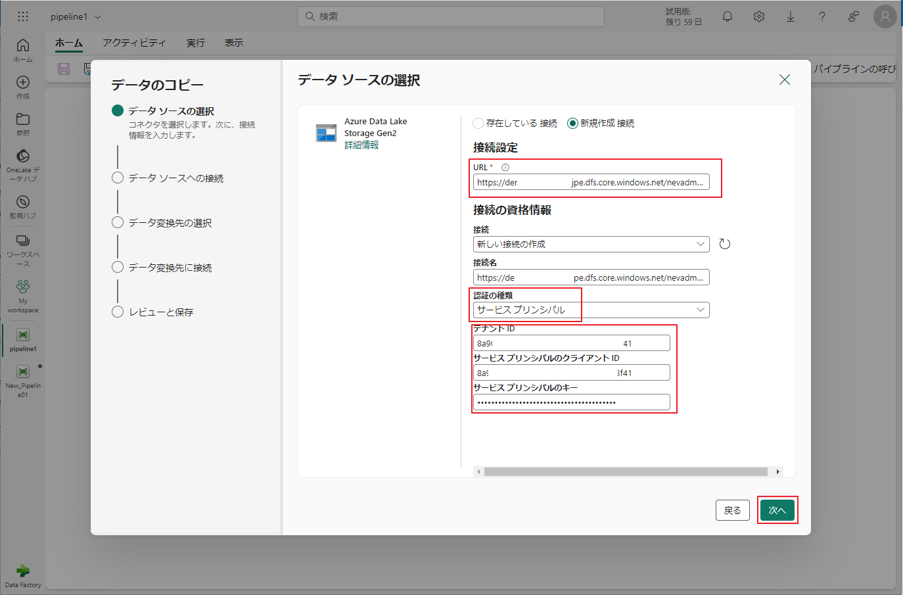Click the horizontal scrollbar thumb
The width and height of the screenshot is (903, 595).
pos(626,472)
